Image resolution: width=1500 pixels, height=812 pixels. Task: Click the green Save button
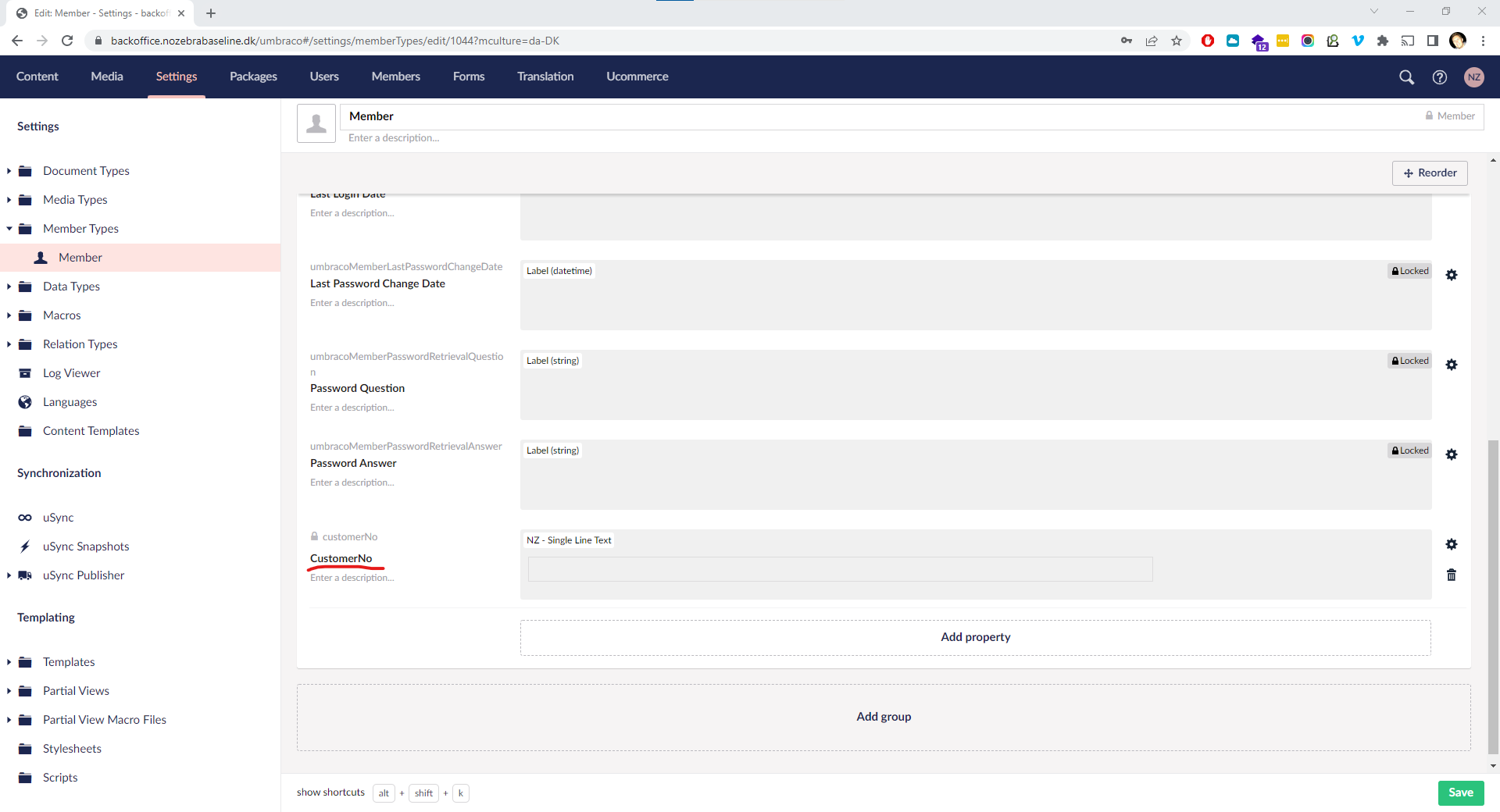(1460, 792)
